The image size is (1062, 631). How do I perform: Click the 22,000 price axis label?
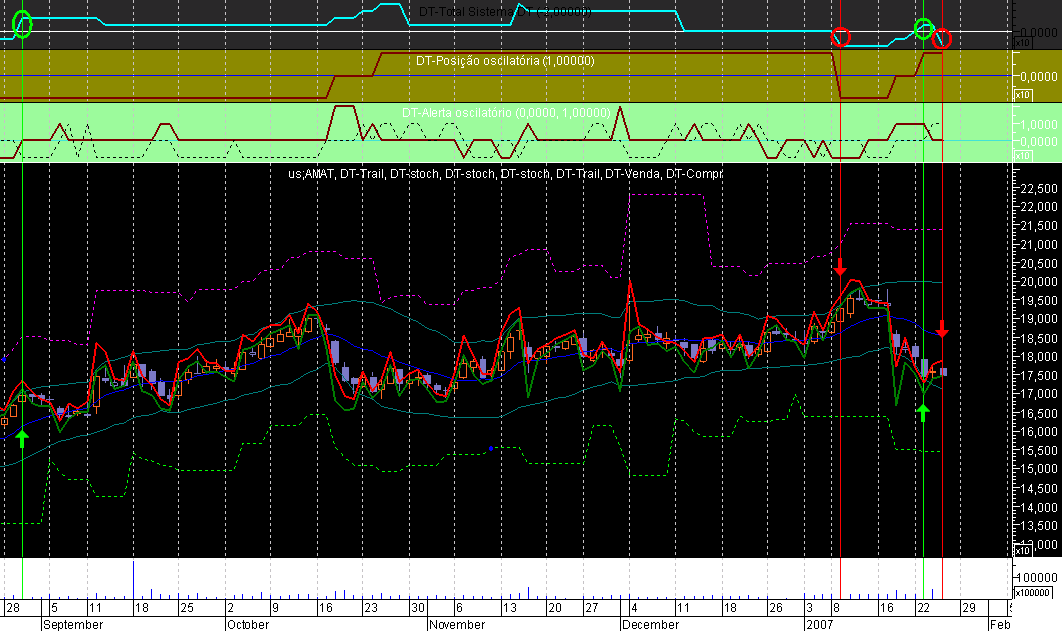tap(1038, 206)
